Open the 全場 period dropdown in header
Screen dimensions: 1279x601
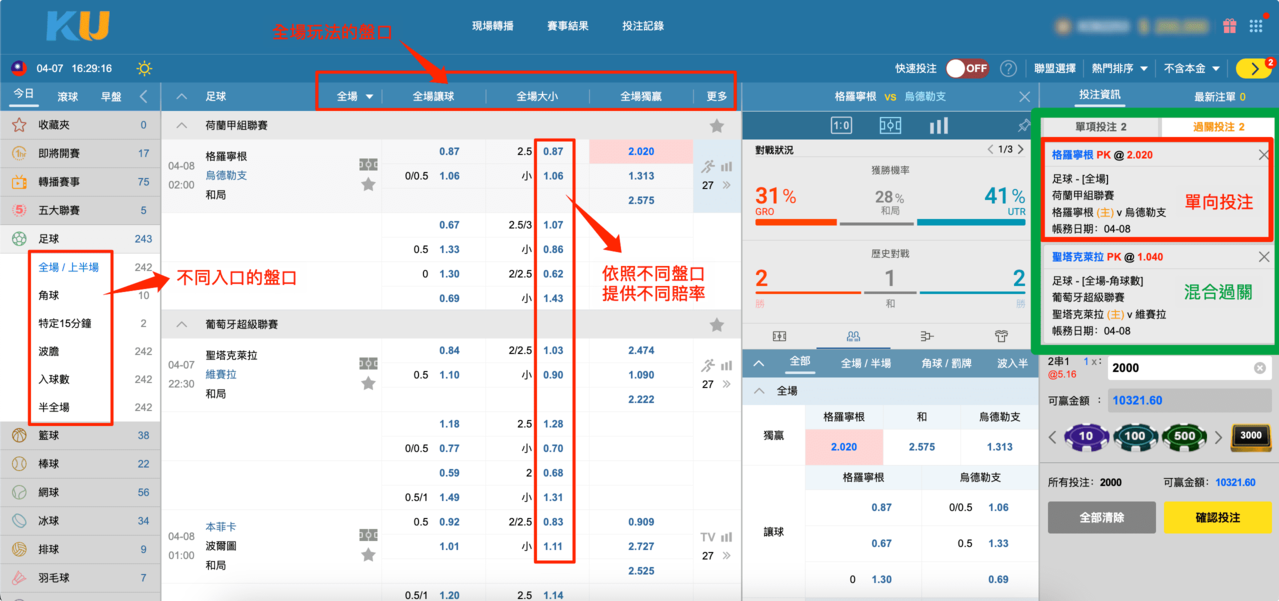tap(355, 97)
